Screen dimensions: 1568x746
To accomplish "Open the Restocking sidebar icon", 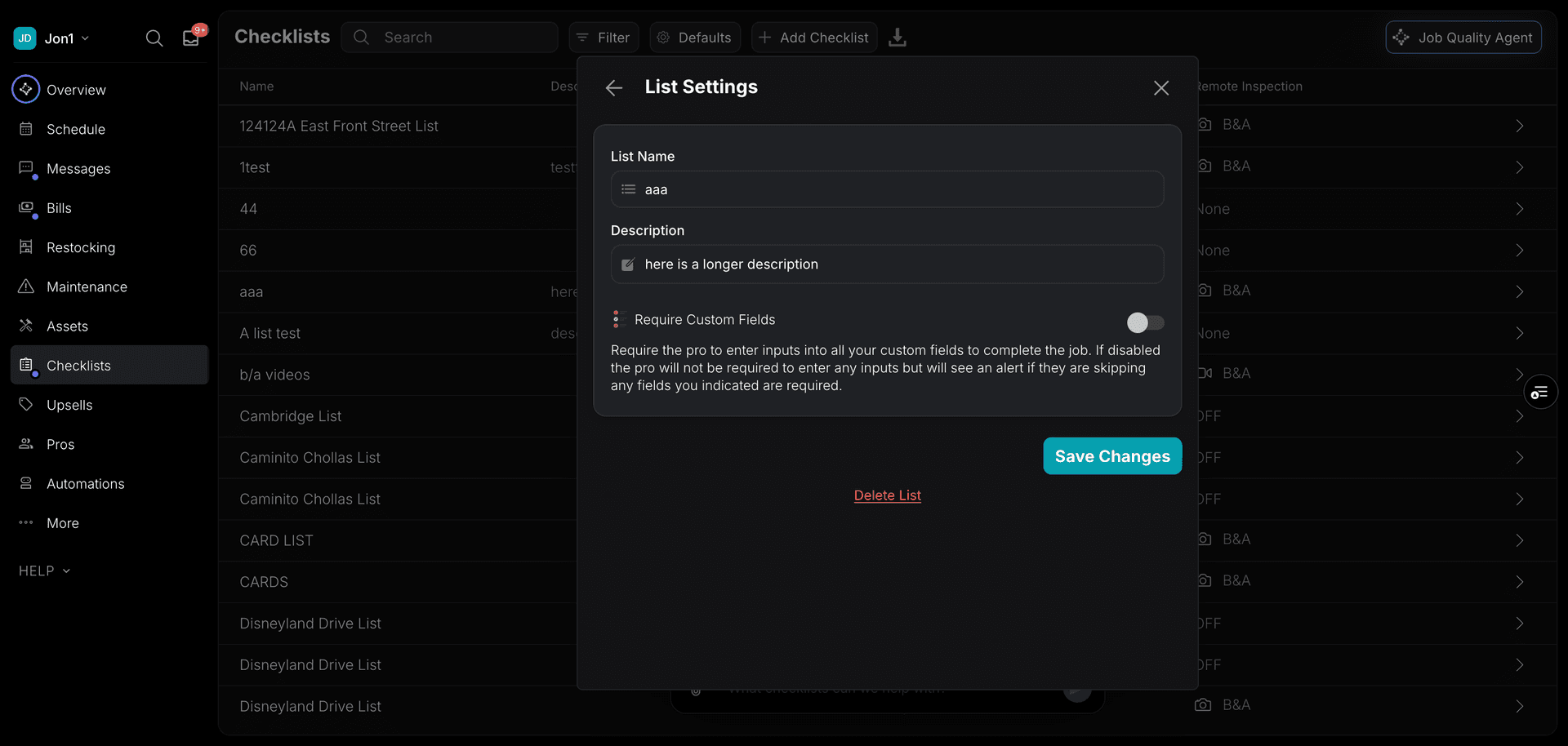I will point(25,246).
